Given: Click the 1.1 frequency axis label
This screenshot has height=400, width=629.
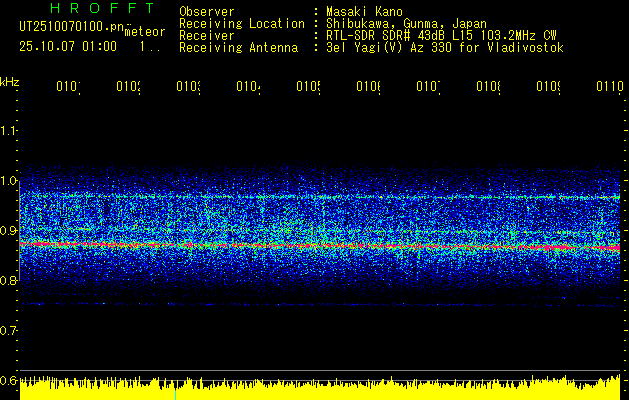Looking at the screenshot, I should pos(8,130).
